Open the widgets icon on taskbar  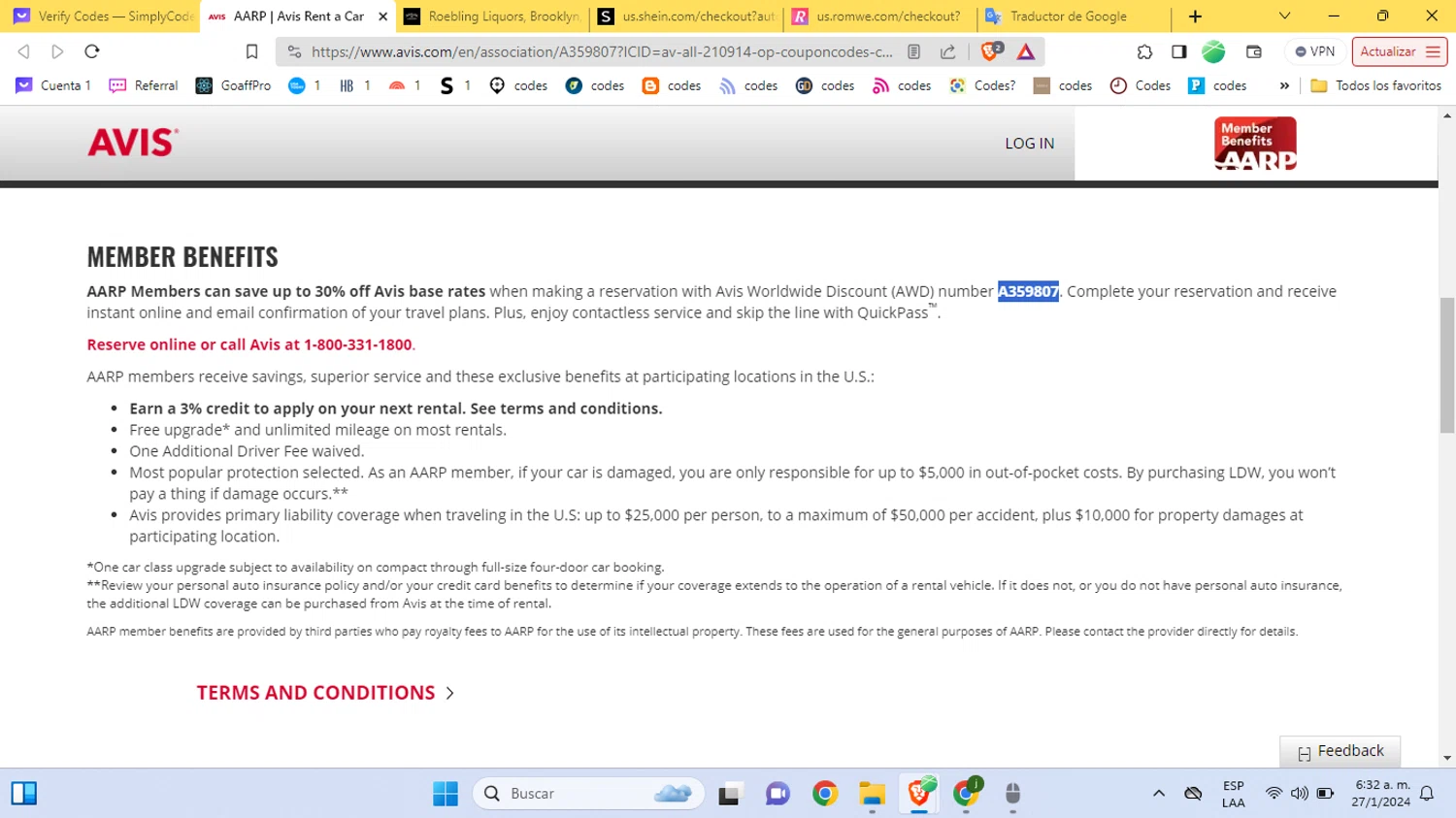(x=24, y=794)
